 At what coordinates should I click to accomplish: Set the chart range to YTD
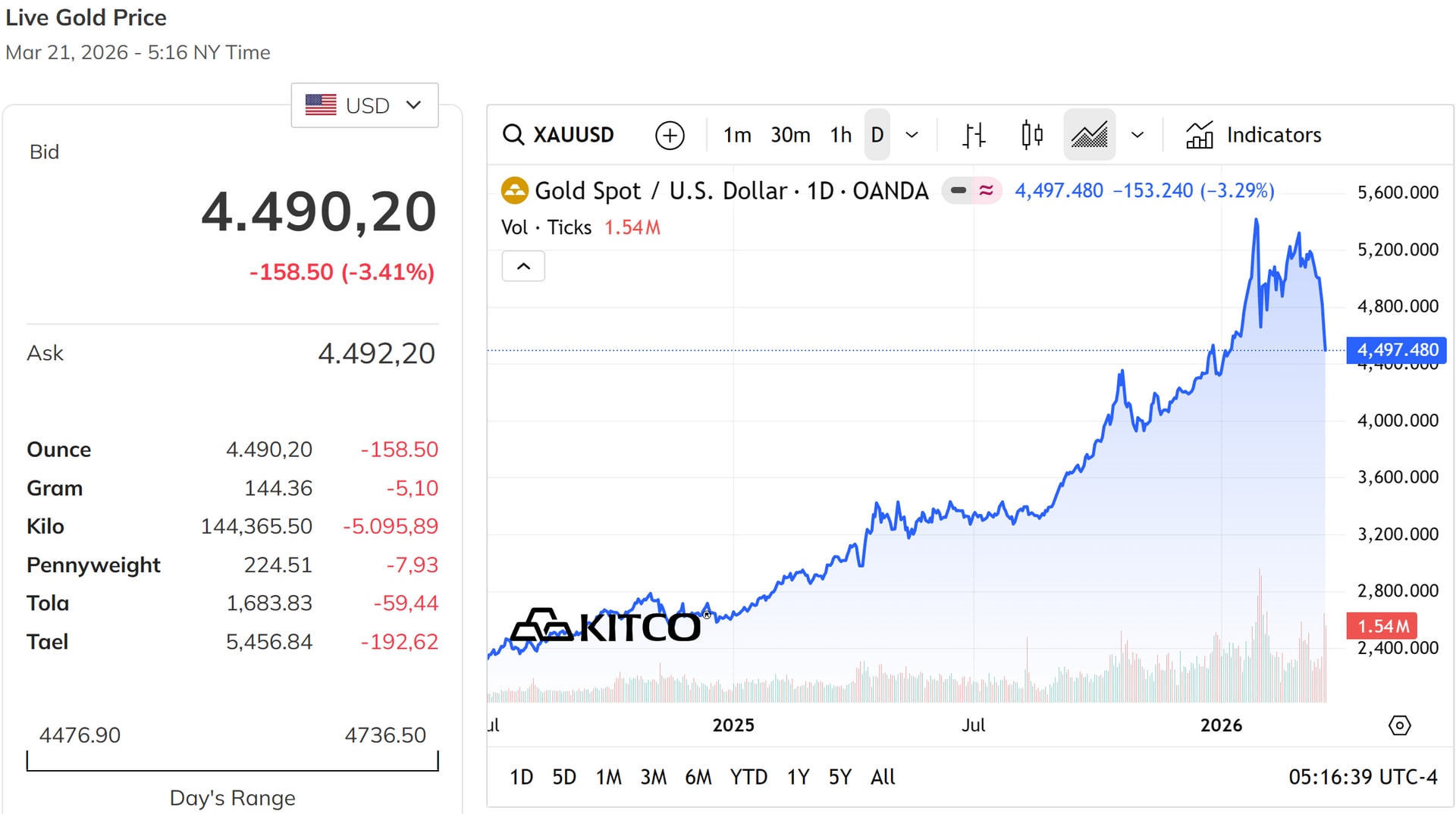(x=748, y=777)
